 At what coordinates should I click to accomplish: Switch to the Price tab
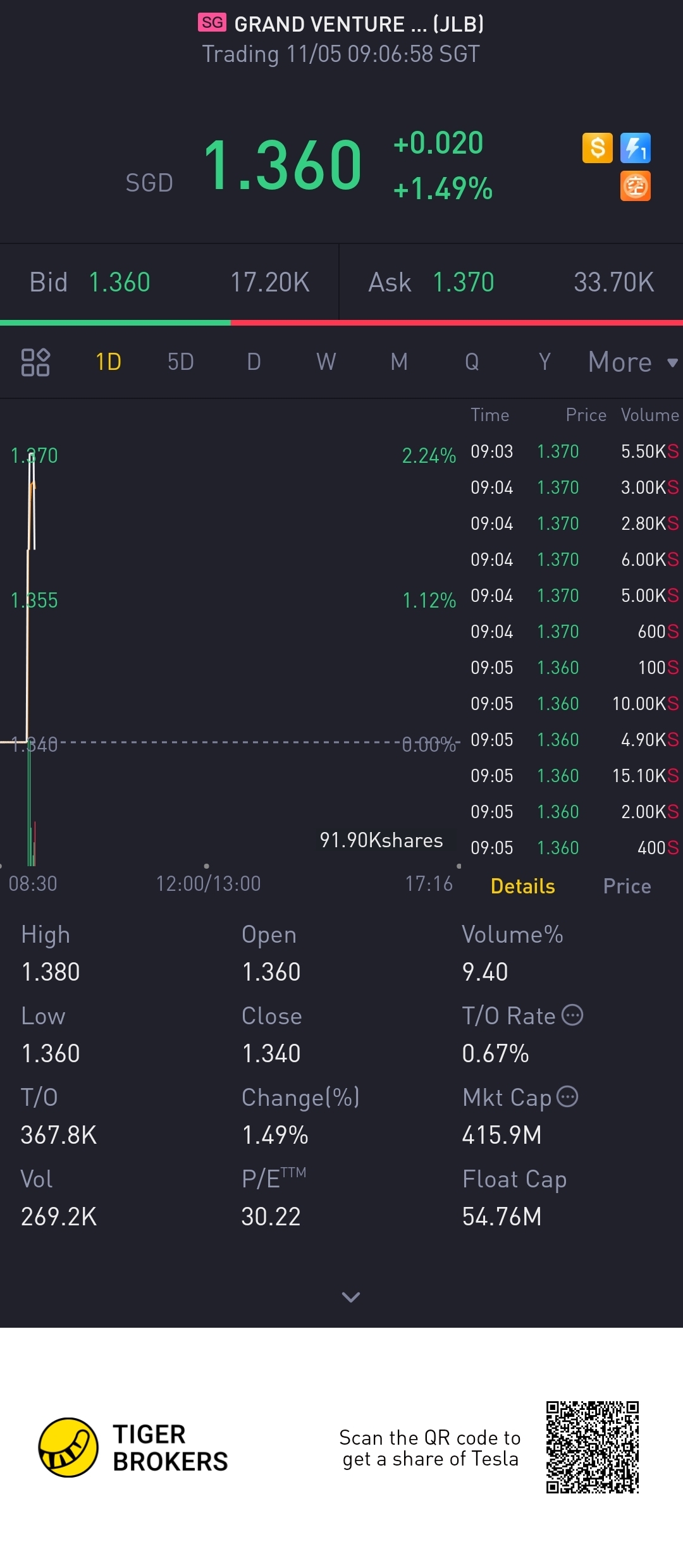coord(627,886)
